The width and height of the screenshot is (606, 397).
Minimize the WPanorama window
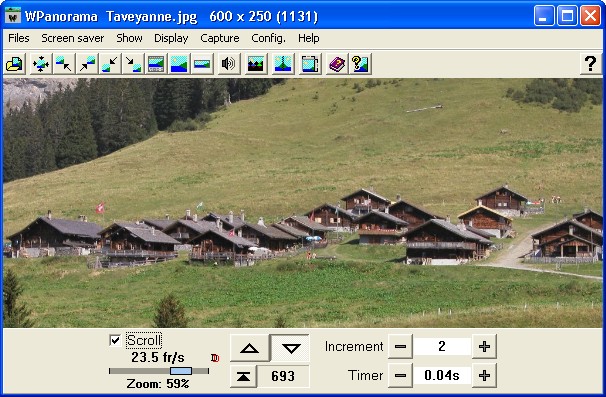click(544, 16)
